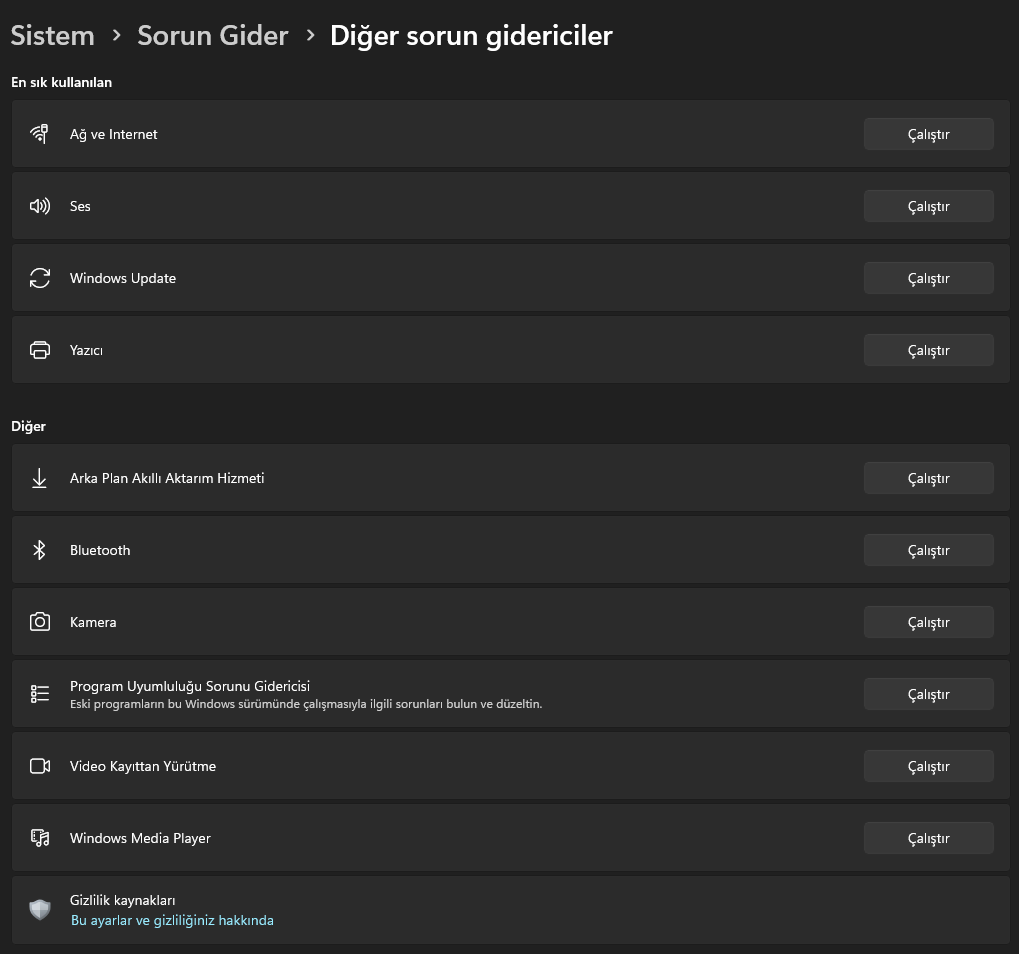Screen dimensions: 1019x954
Task: Open the Sorun Gider breadcrumb page
Action: click(x=212, y=35)
